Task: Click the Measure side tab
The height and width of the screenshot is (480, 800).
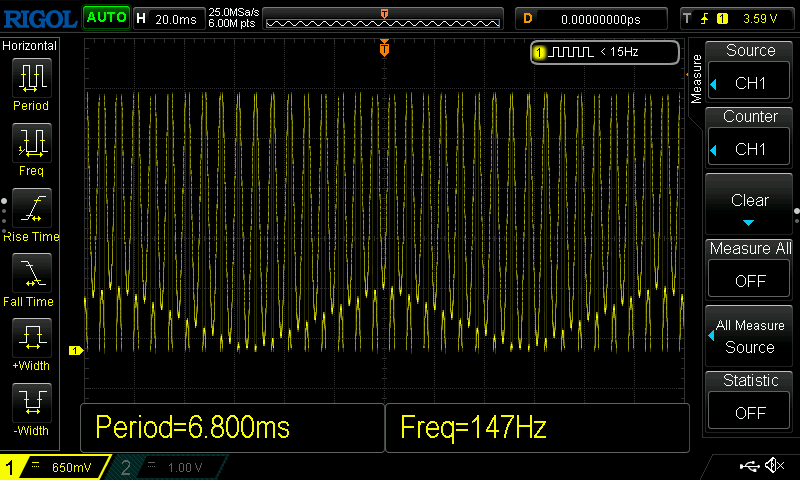Action: point(696,79)
